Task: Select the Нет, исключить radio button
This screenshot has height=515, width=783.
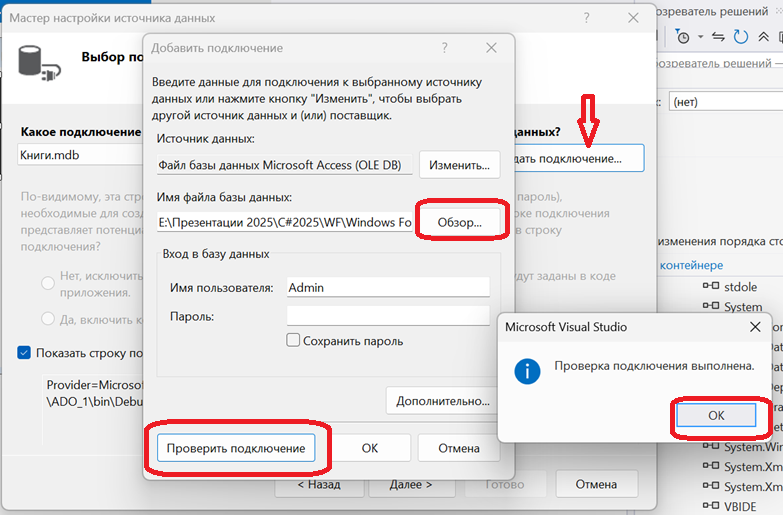Action: 48,283
